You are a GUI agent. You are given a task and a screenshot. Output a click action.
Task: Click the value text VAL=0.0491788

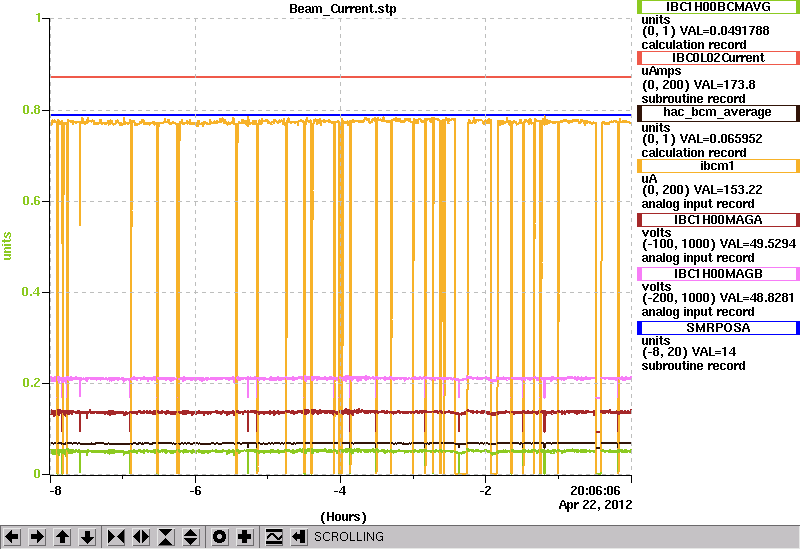724,31
